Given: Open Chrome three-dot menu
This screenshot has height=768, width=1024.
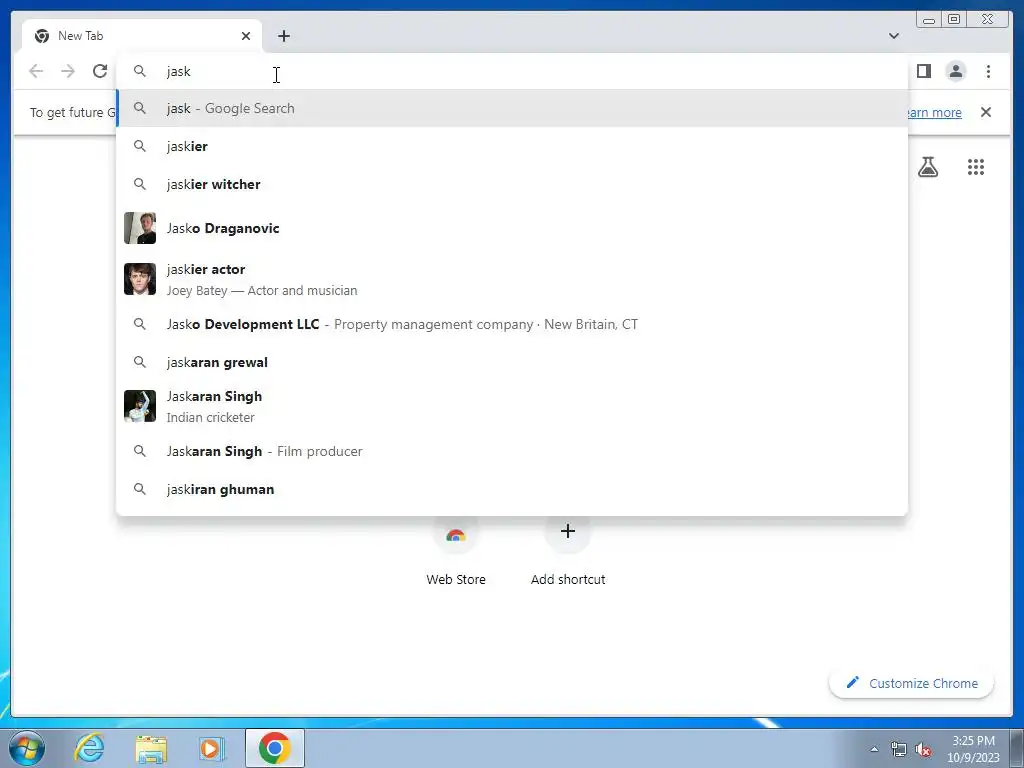Looking at the screenshot, I should 988,71.
